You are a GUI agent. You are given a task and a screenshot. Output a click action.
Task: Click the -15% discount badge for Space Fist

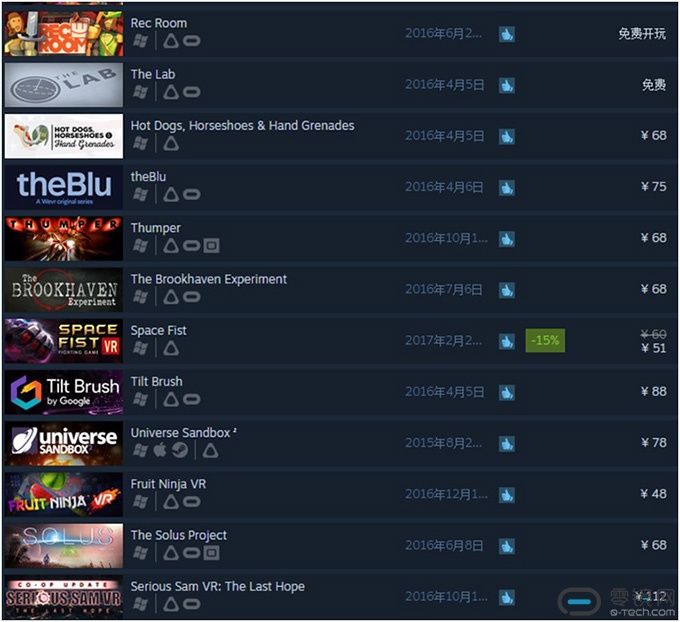click(545, 340)
